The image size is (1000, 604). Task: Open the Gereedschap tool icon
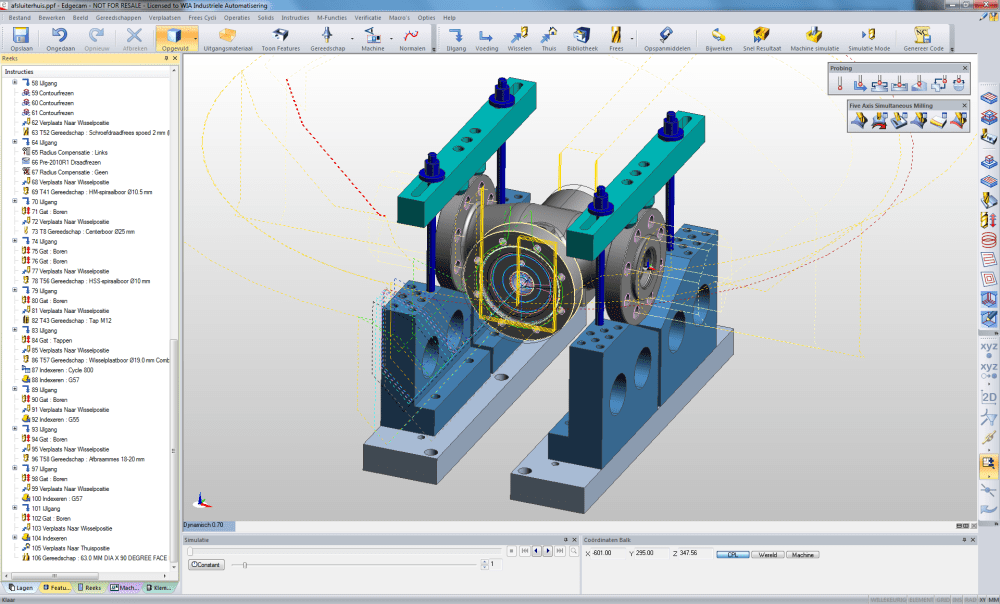(x=327, y=39)
